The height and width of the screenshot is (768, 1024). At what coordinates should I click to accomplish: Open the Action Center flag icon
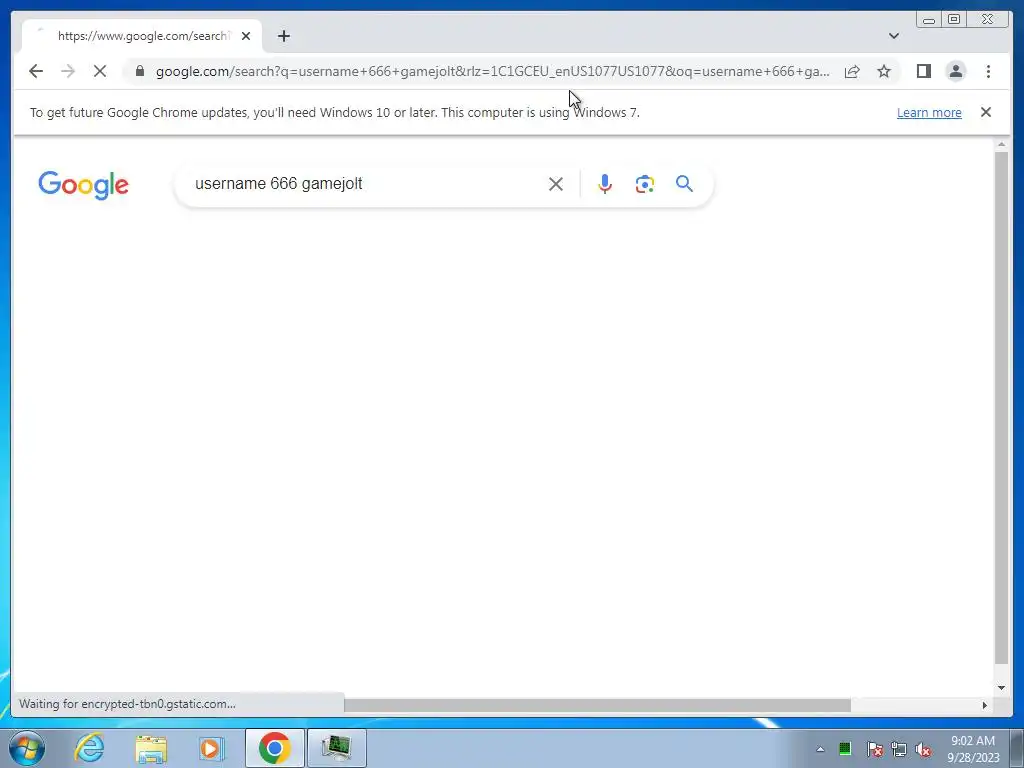pos(875,749)
